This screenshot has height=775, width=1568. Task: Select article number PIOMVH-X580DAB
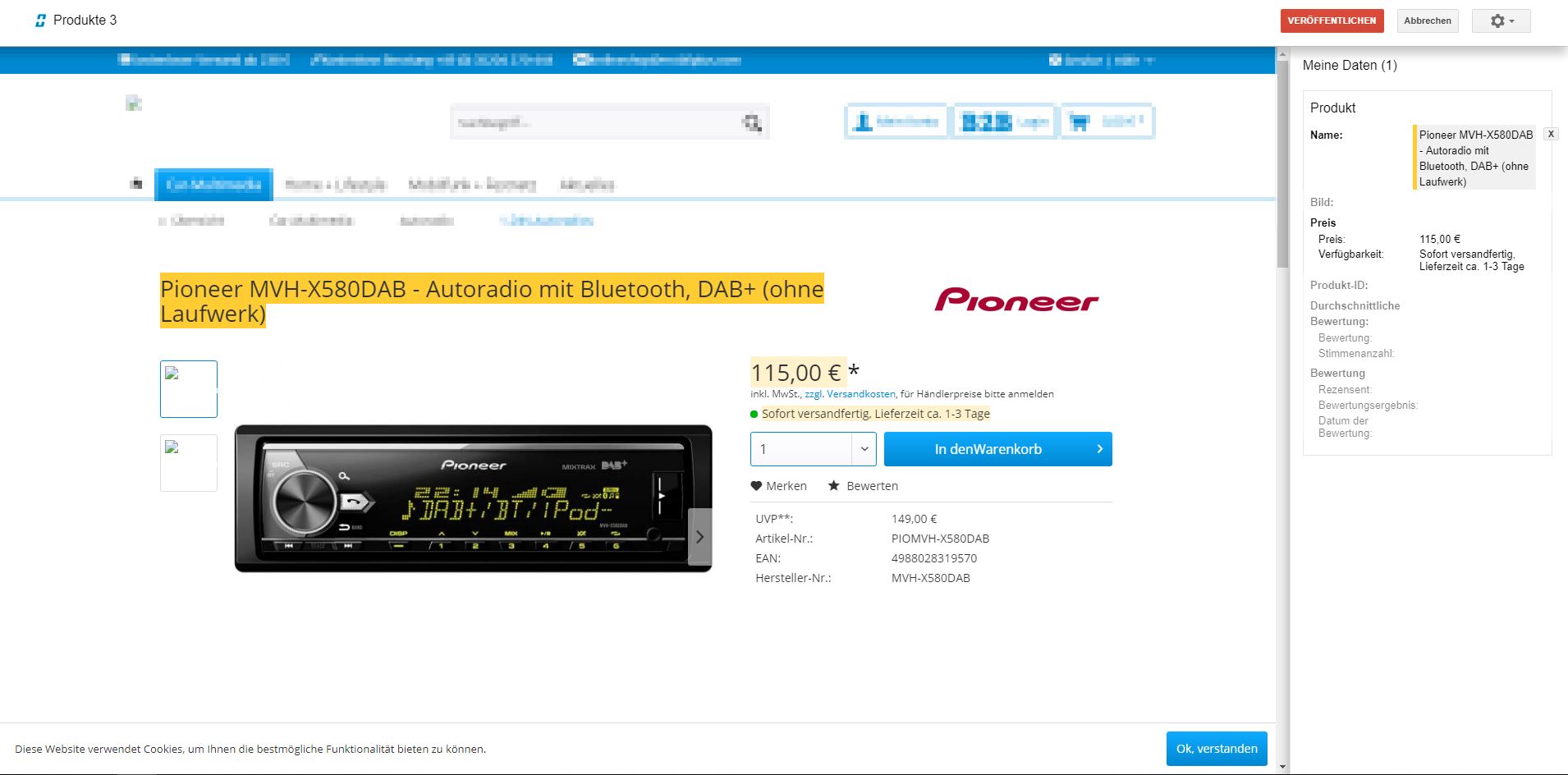coord(941,539)
